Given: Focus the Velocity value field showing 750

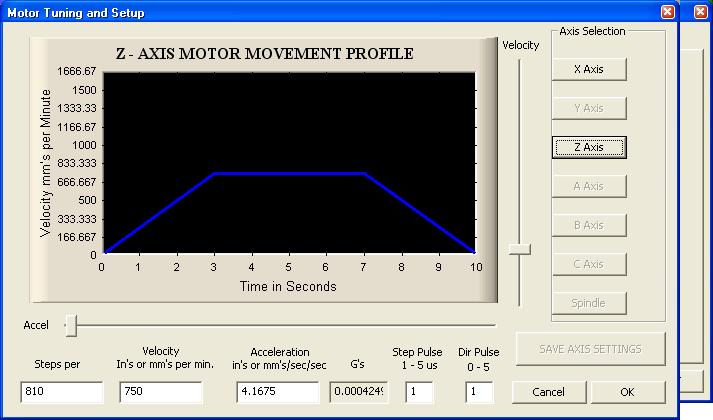Looking at the screenshot, I should 160,393.
